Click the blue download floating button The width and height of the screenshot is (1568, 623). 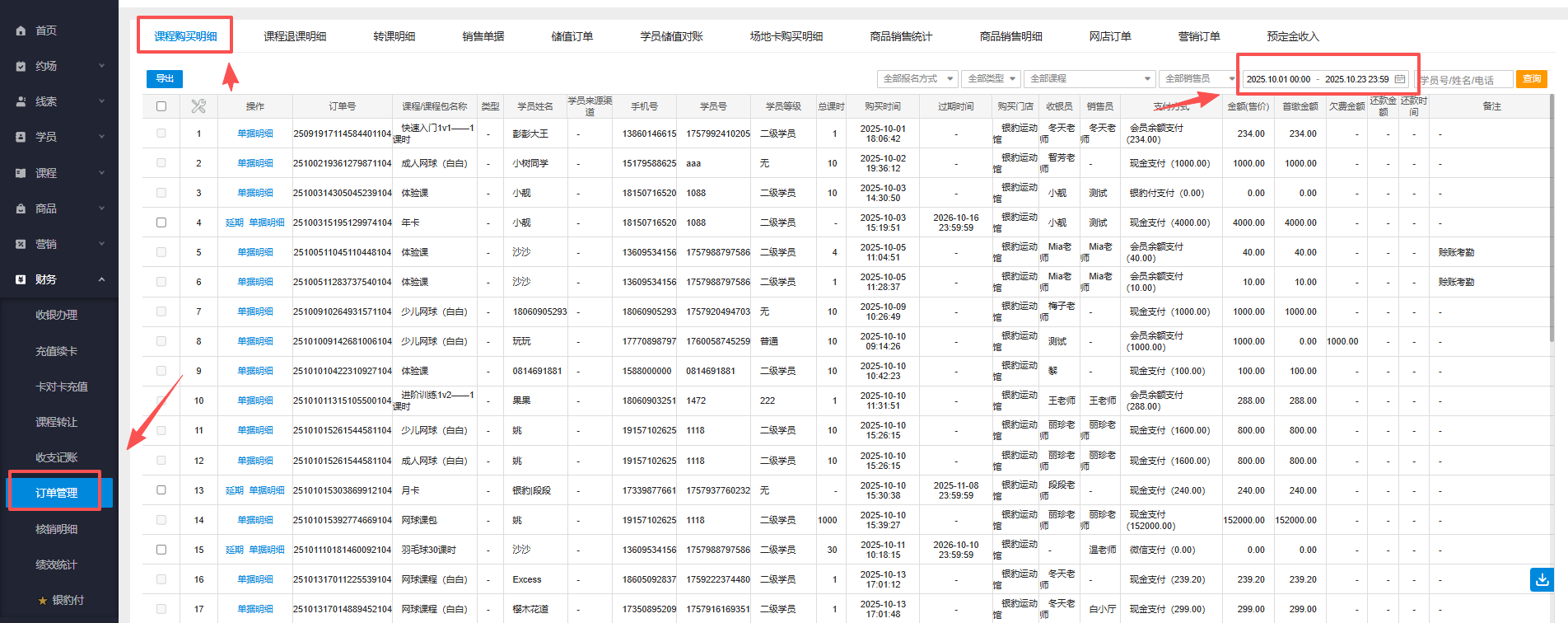pyautogui.click(x=1542, y=579)
